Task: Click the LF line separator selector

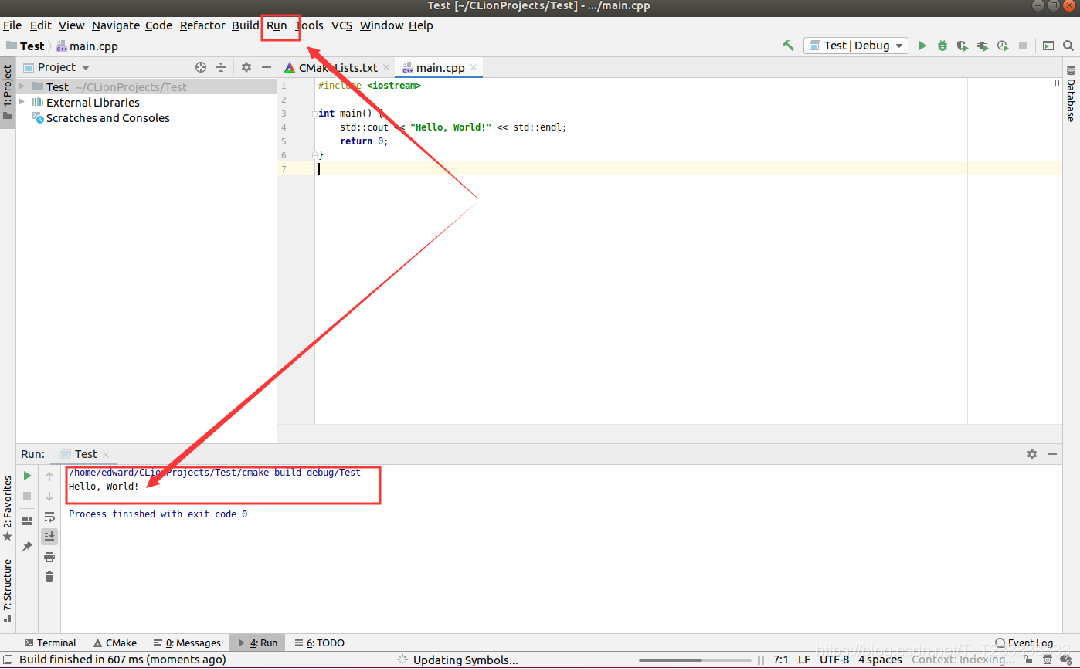Action: point(804,660)
